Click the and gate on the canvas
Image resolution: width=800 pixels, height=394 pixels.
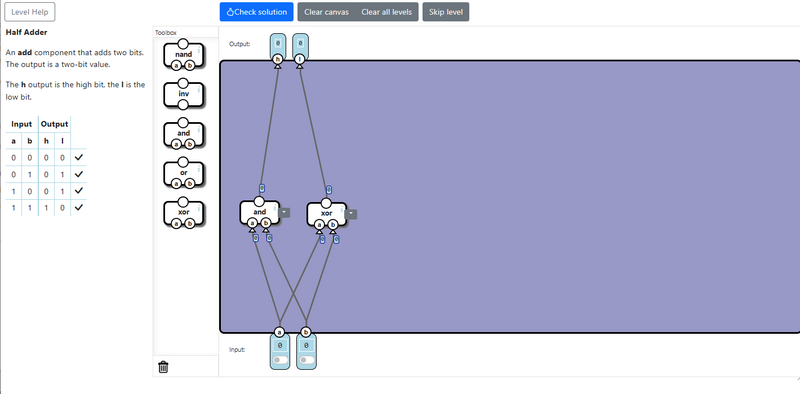260,212
